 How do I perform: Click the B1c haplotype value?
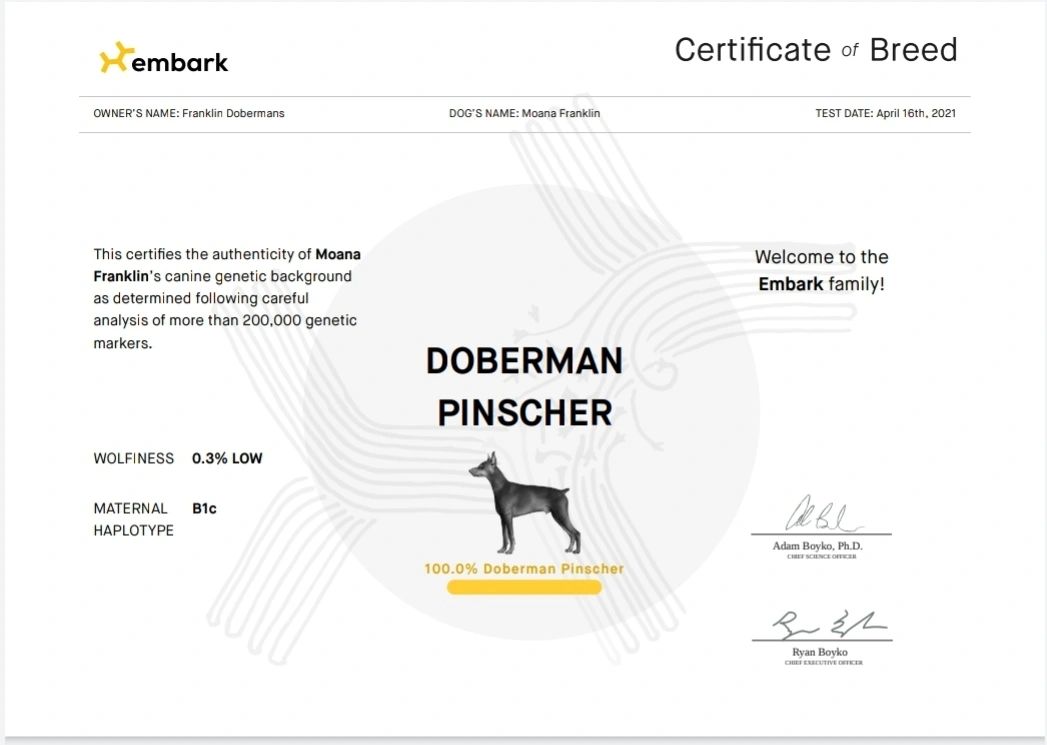coord(204,509)
